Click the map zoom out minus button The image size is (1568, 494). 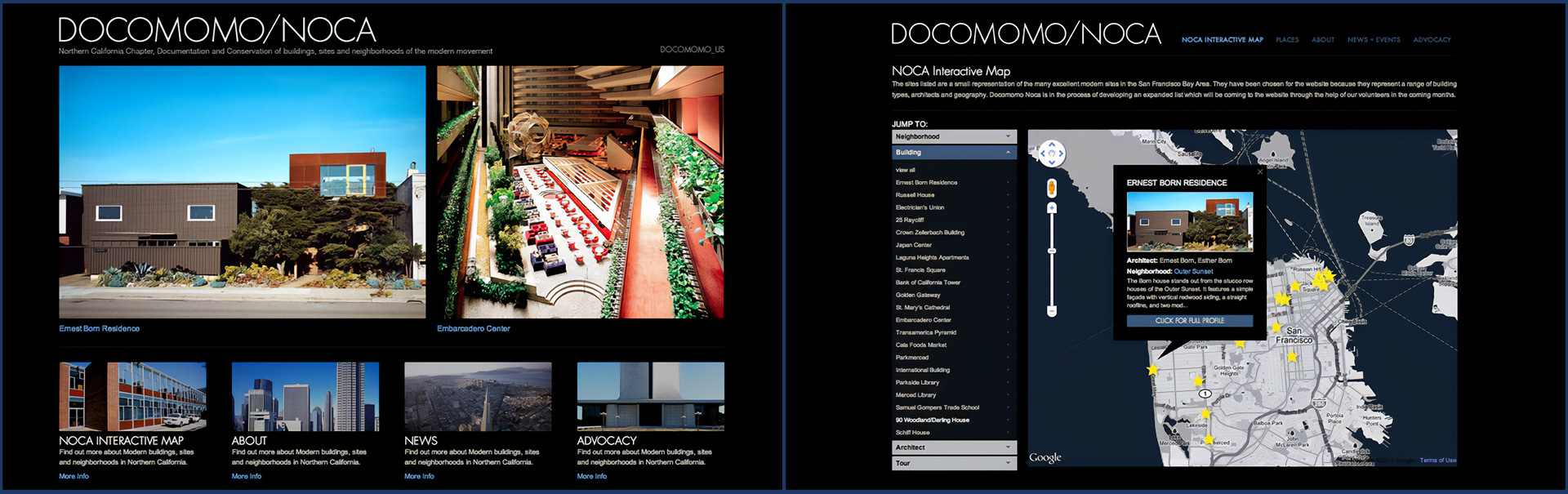[1052, 311]
